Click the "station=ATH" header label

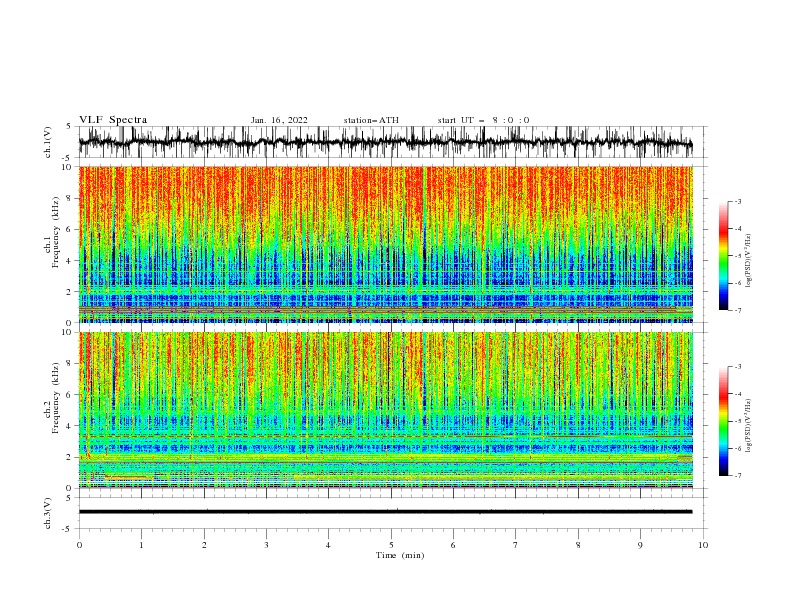371,120
